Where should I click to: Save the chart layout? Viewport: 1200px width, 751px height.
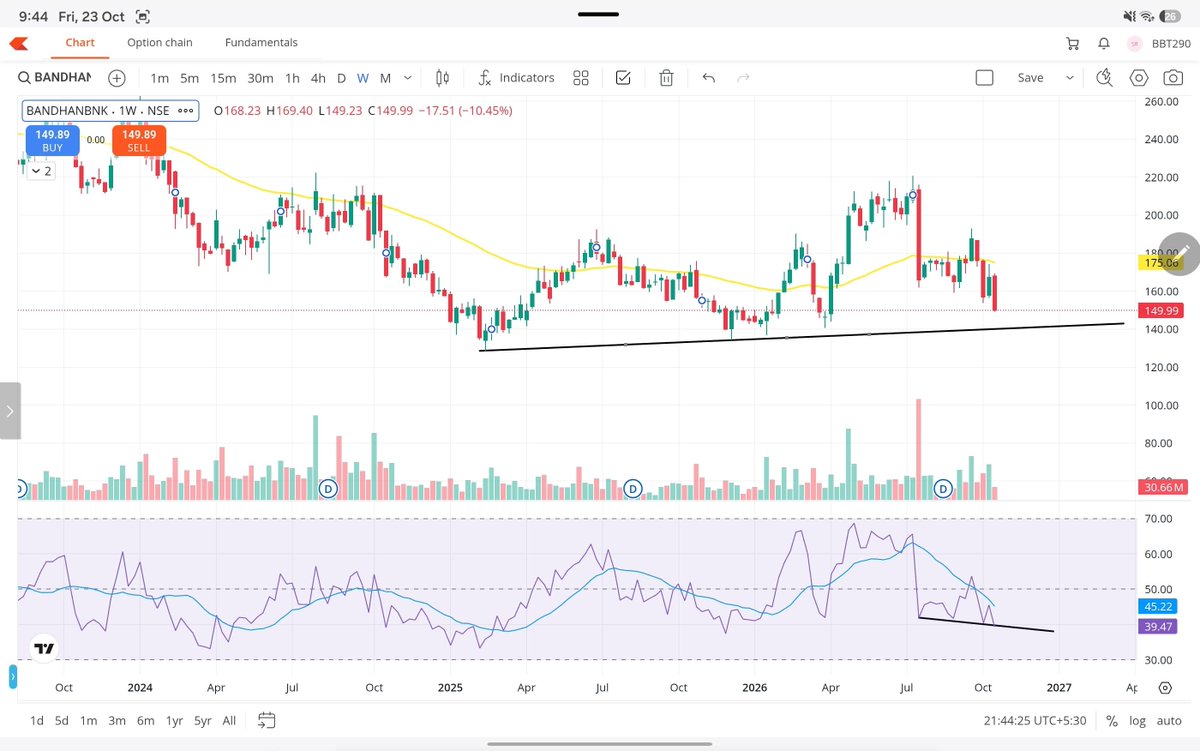point(1030,78)
